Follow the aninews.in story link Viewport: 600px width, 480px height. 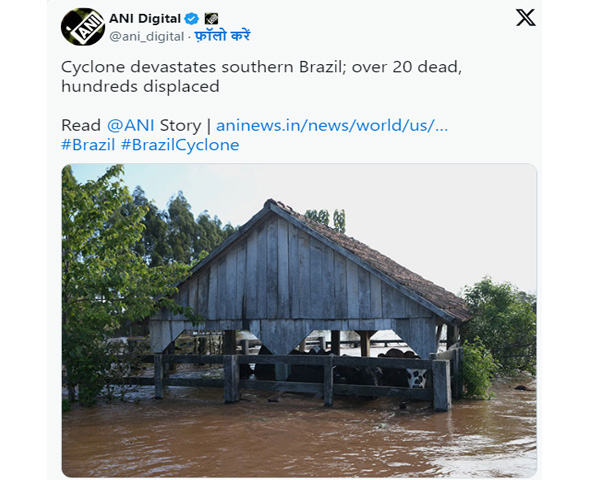tap(332, 125)
